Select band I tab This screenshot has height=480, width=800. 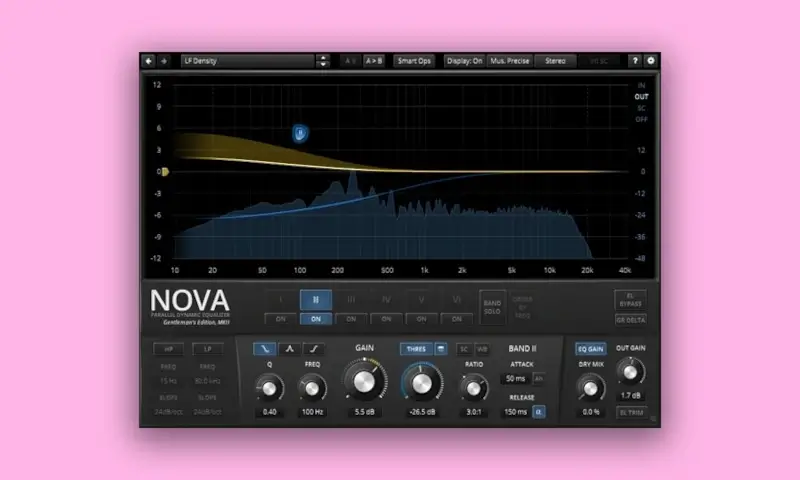281,300
